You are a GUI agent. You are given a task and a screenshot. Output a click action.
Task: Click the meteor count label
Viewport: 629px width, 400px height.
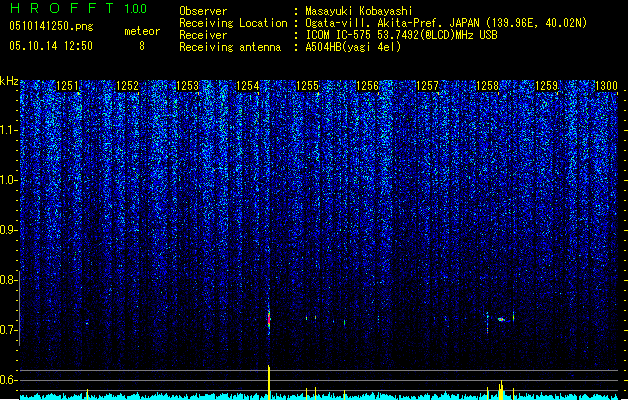click(142, 31)
